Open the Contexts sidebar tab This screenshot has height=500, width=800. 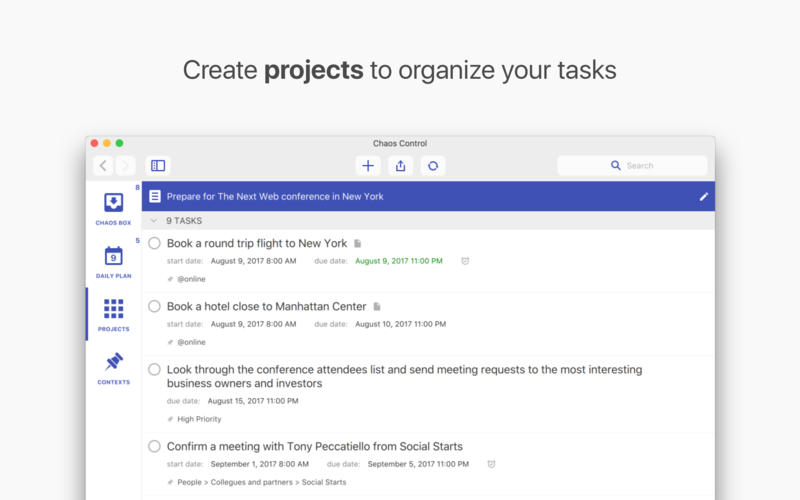pos(113,367)
